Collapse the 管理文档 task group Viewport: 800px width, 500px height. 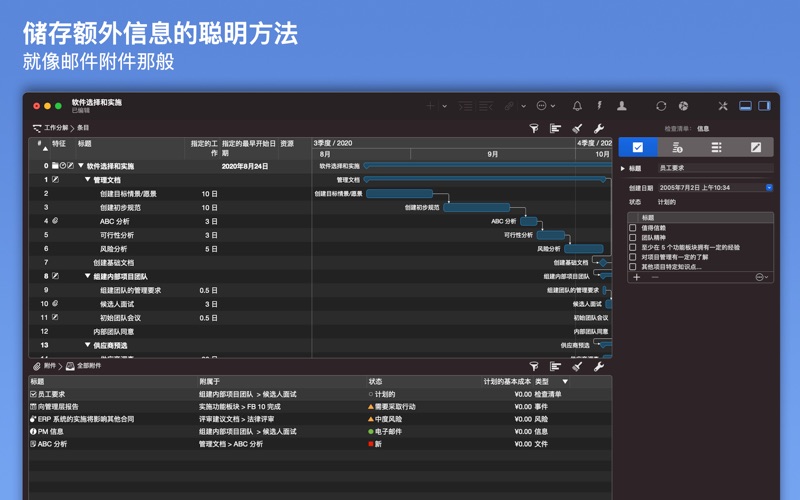coord(88,180)
